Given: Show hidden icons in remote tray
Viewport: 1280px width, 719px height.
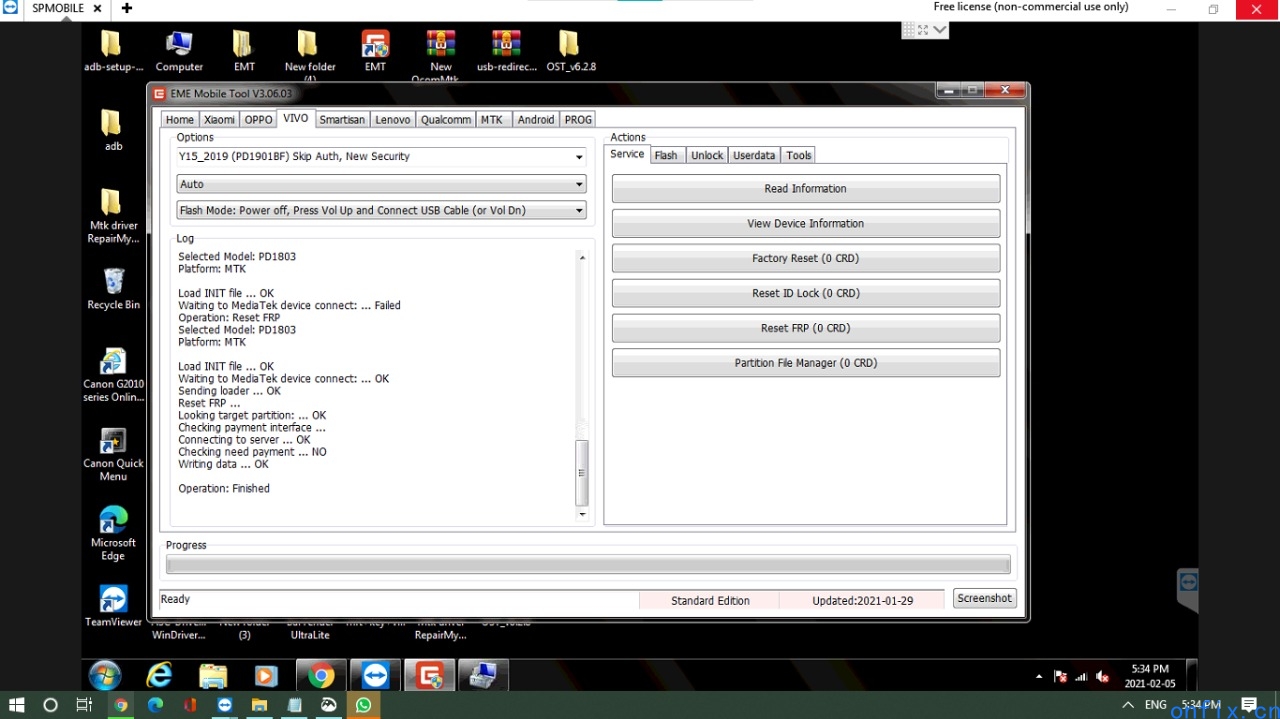Looking at the screenshot, I should [x=1039, y=677].
